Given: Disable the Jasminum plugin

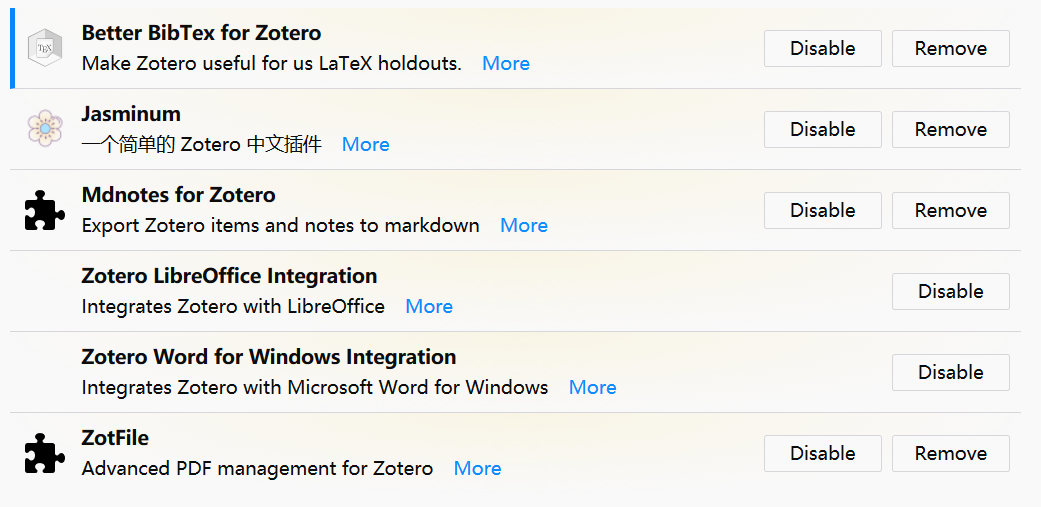Looking at the screenshot, I should 822,129.
